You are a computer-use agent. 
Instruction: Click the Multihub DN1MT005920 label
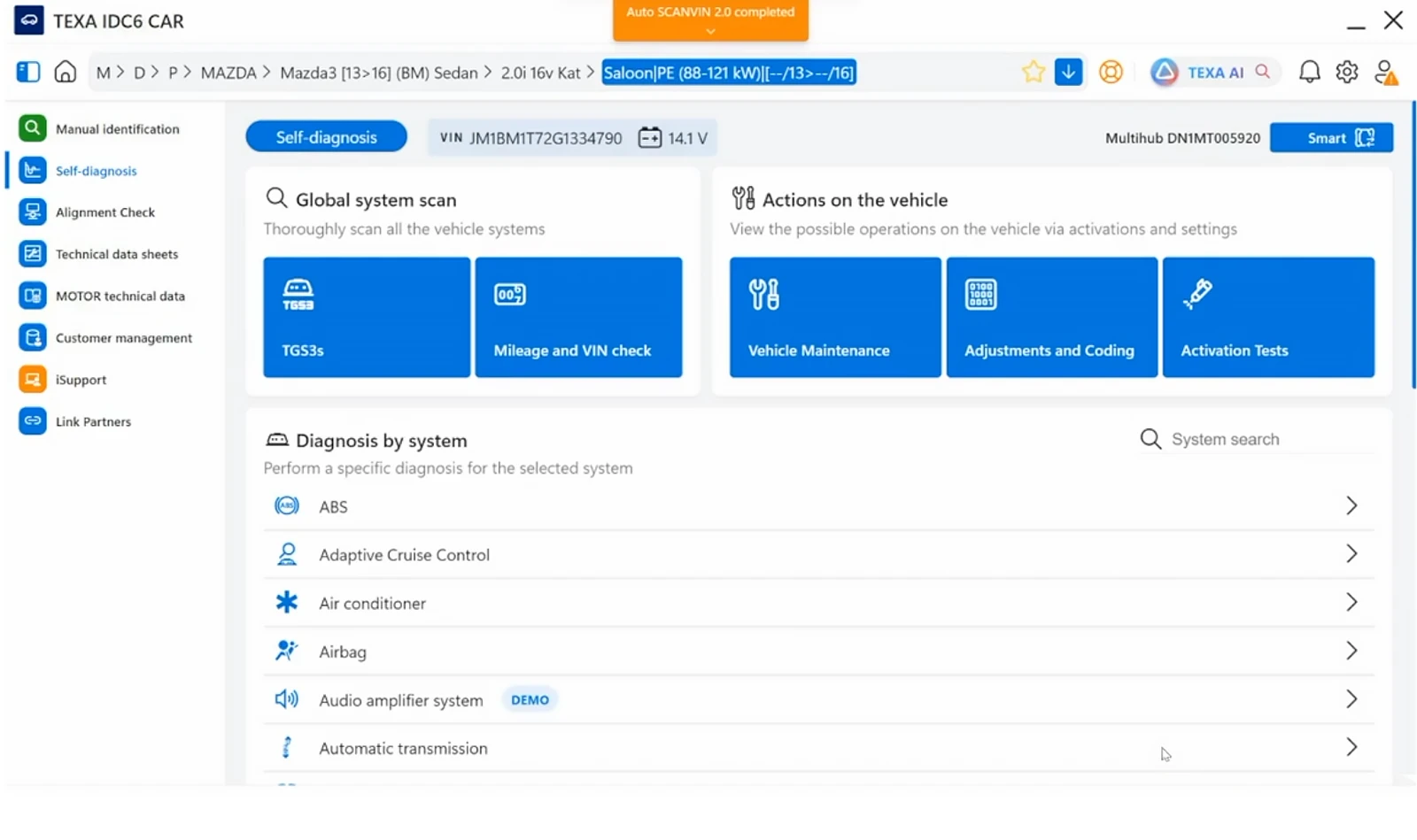pos(1182,138)
